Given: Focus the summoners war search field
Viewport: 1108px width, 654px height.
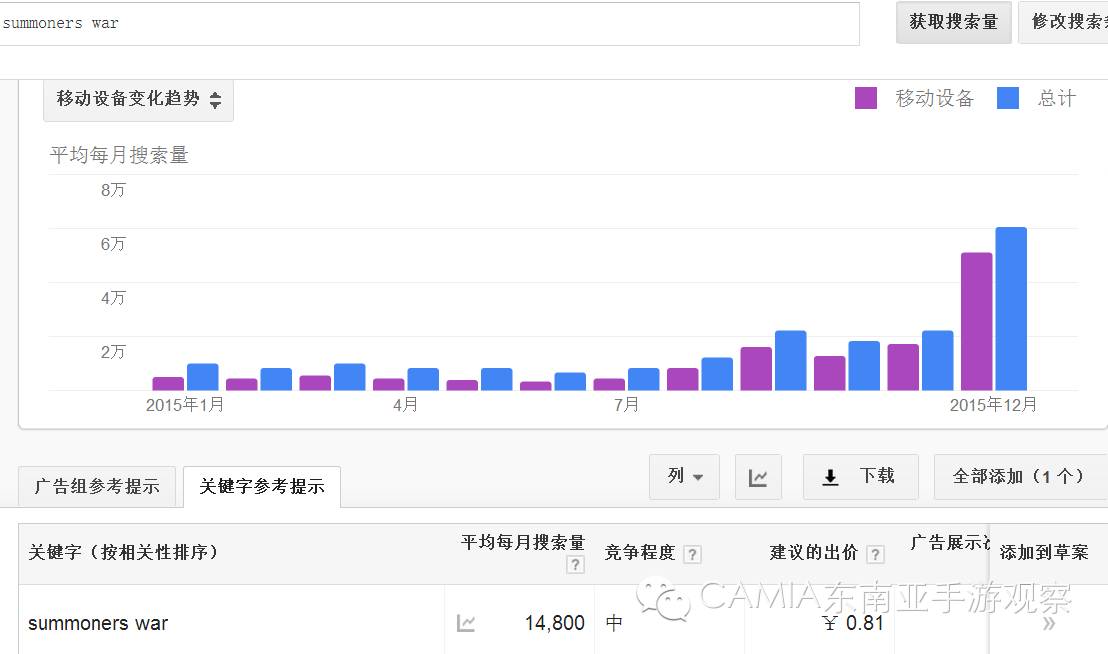Looking at the screenshot, I should pos(428,23).
